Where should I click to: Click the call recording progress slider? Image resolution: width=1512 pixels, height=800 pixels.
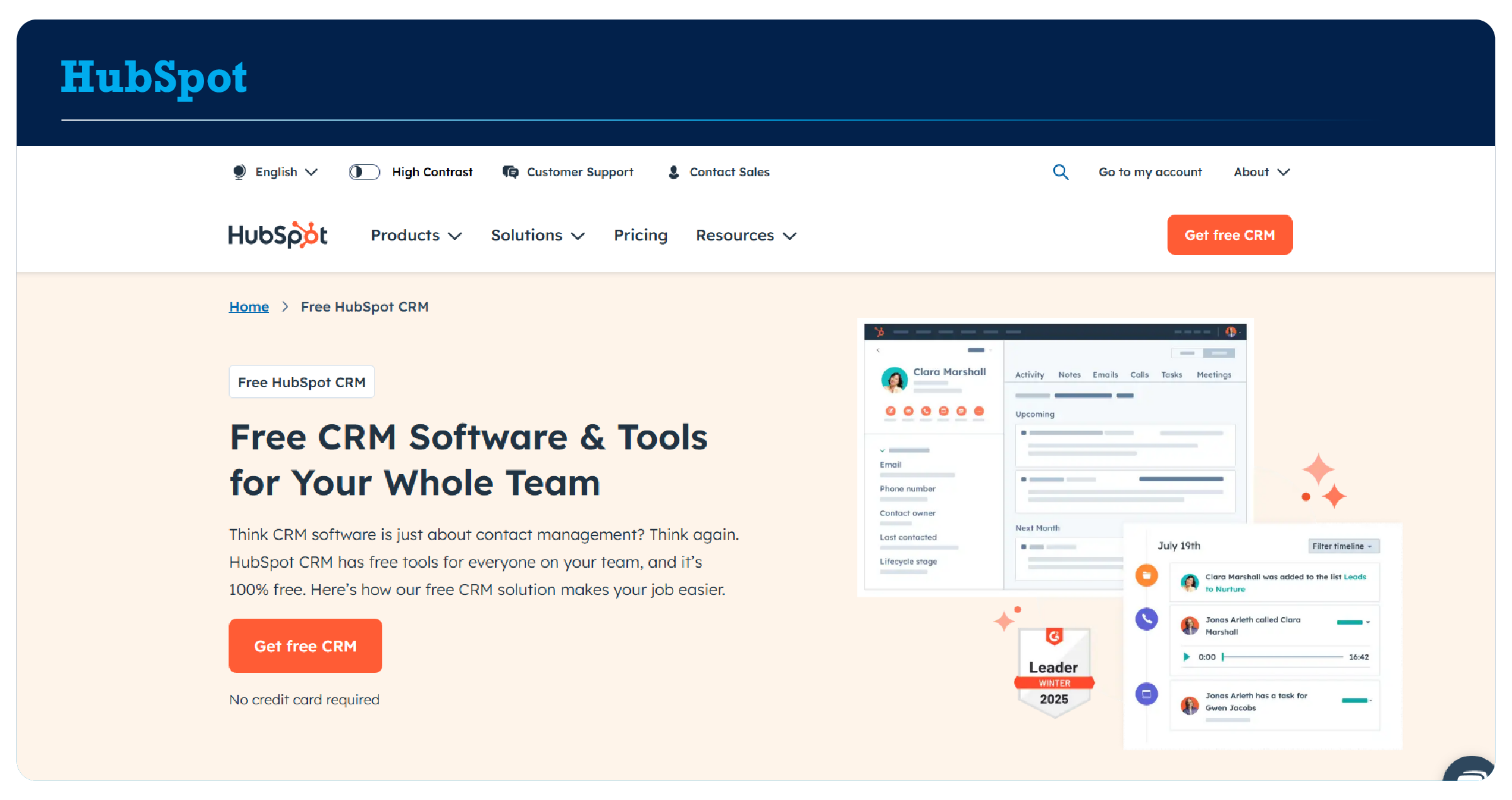[x=1282, y=656]
